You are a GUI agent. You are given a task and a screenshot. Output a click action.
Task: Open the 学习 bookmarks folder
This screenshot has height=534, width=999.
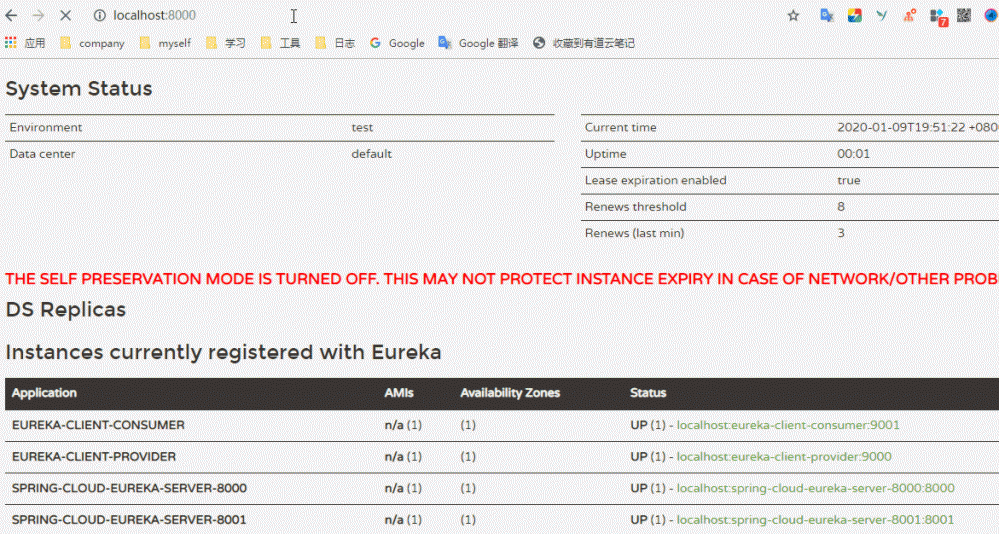point(226,43)
